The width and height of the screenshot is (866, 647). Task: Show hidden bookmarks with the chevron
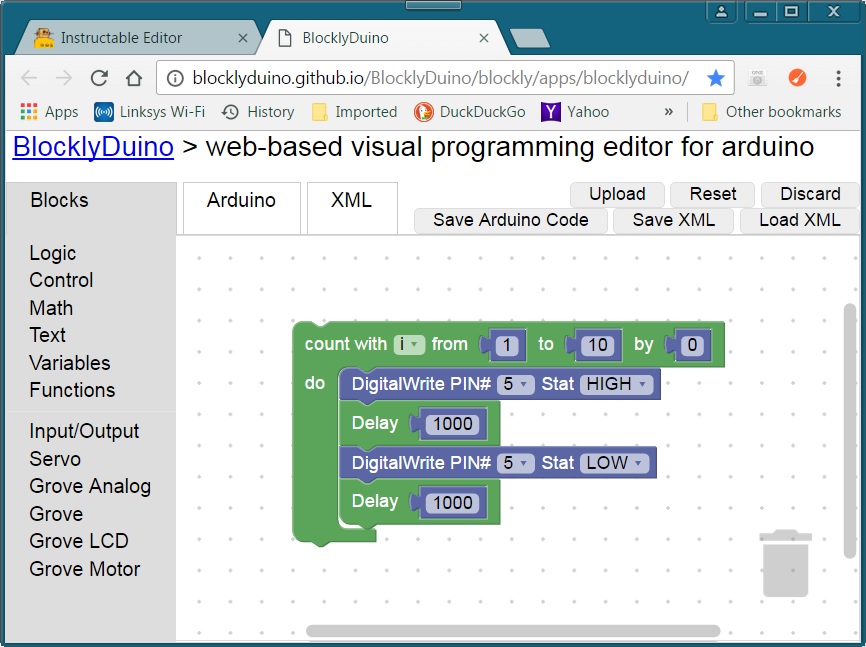tap(668, 112)
